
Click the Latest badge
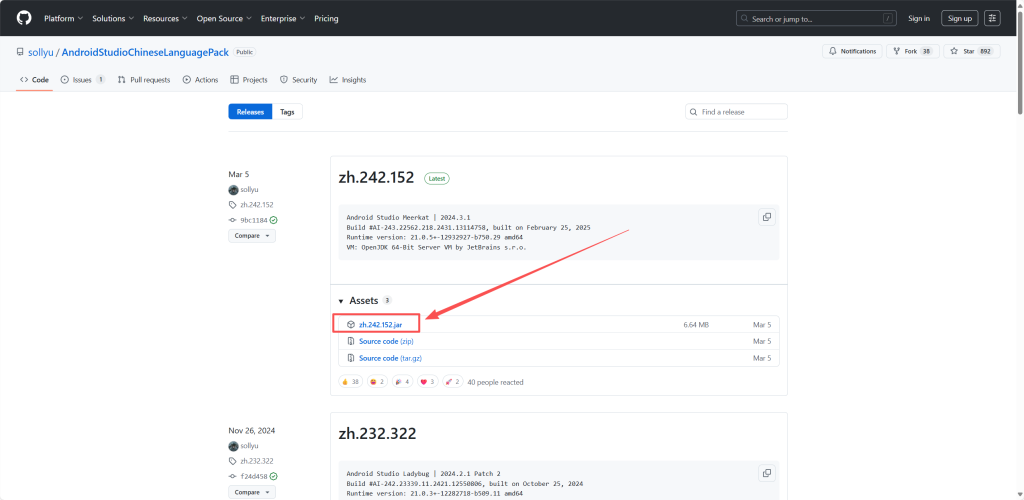(437, 178)
